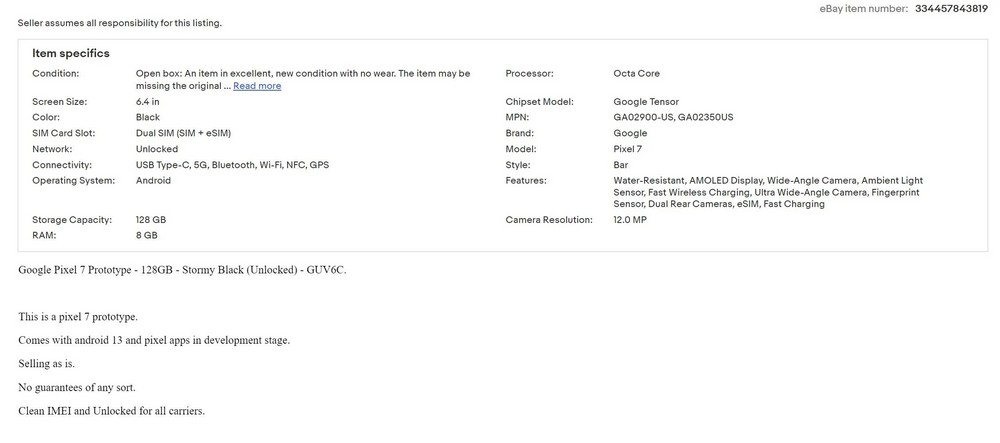Select the Connectivity value USB Type-C, 5G, Bluetooth
Screen dimensions: 1000x443
tap(232, 165)
